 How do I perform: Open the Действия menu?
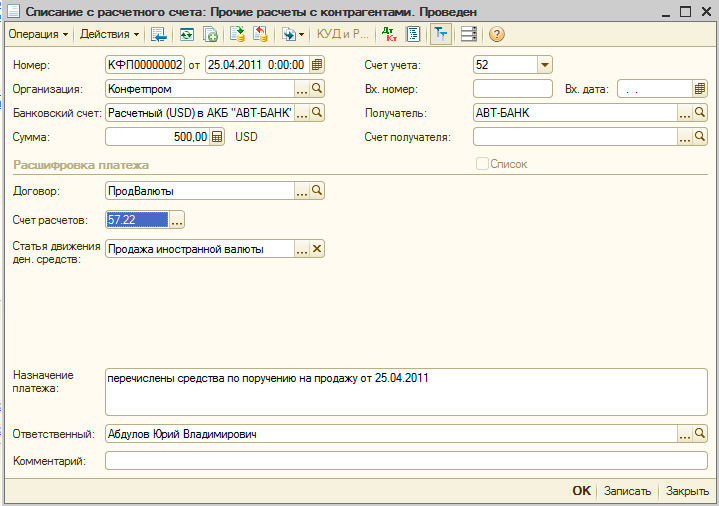(x=109, y=35)
